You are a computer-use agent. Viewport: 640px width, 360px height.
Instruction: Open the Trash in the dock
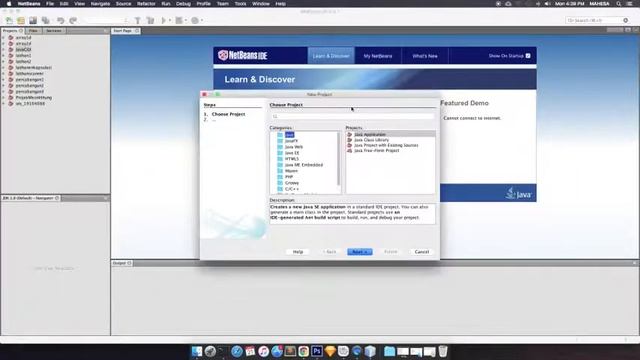tap(443, 351)
